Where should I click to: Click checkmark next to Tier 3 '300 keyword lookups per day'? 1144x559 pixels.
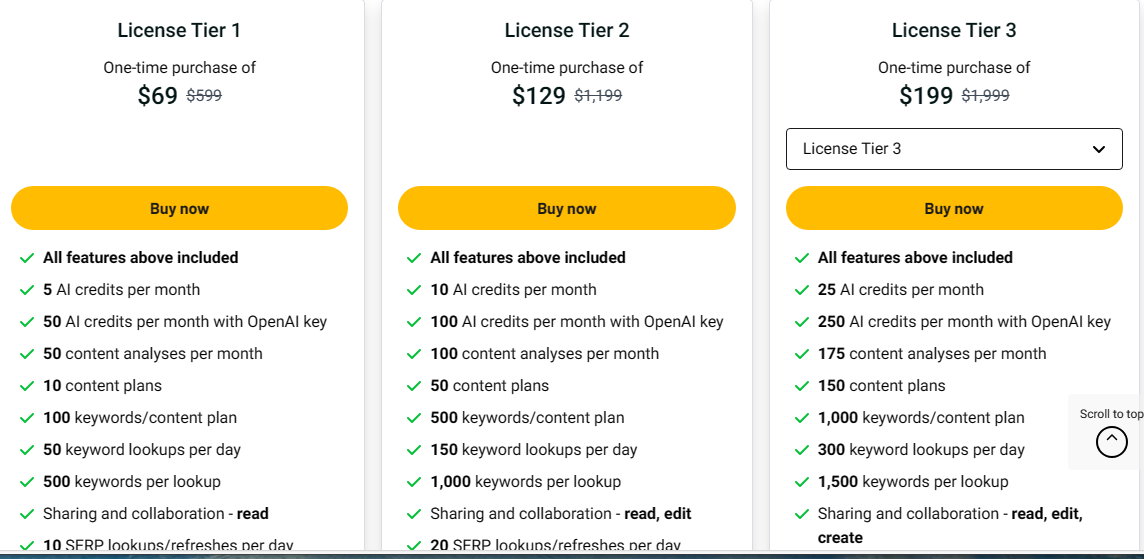(x=801, y=450)
